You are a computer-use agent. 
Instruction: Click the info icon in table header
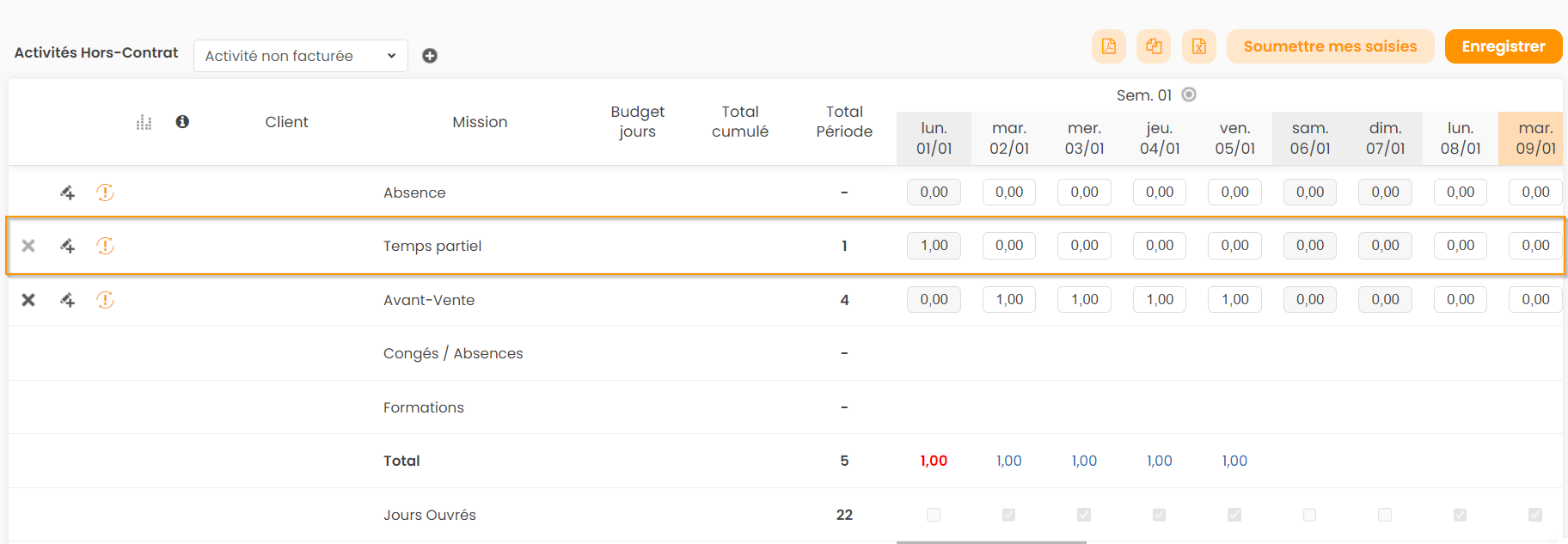tap(182, 122)
